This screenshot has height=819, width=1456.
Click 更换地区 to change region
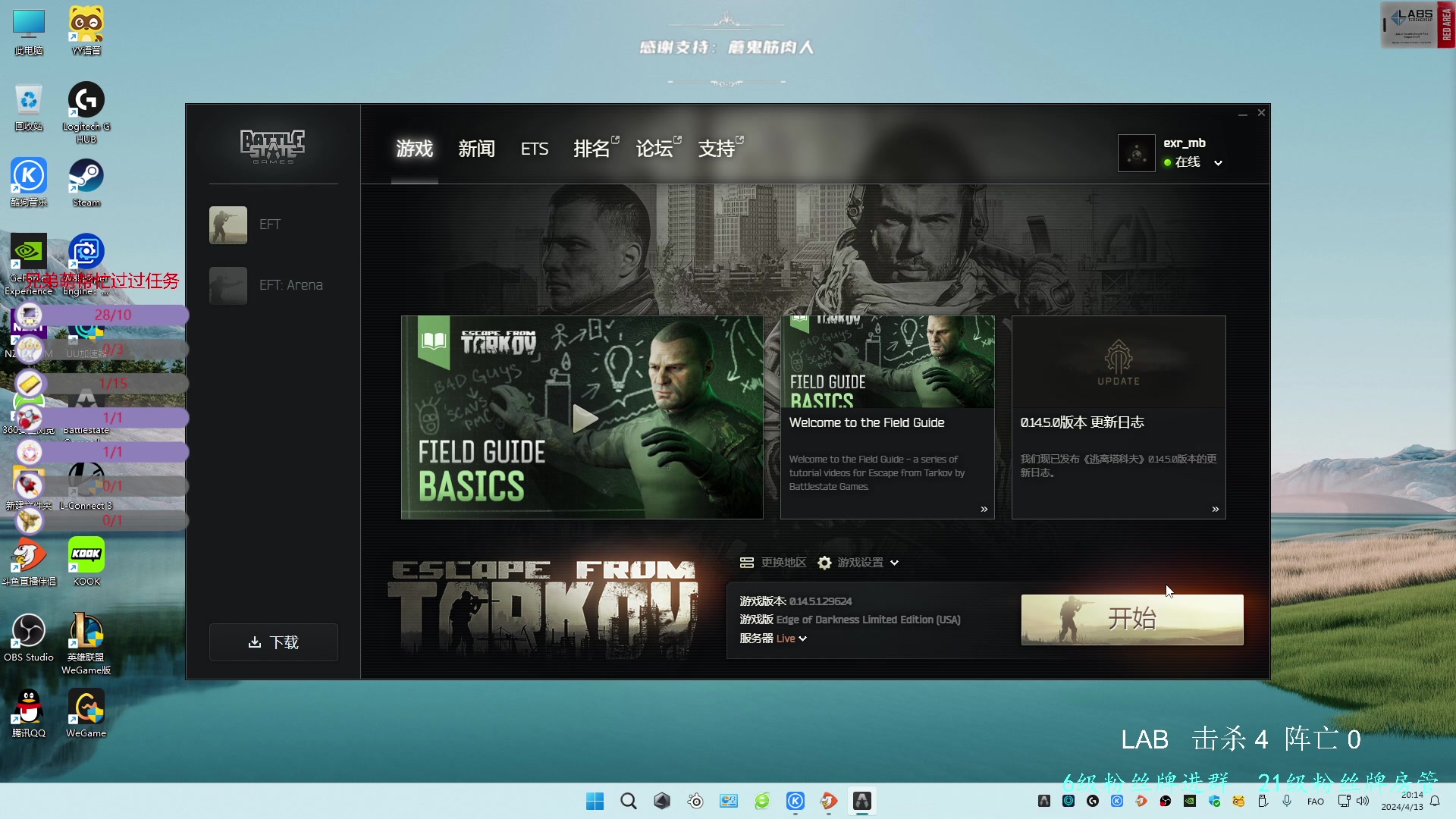[773, 562]
